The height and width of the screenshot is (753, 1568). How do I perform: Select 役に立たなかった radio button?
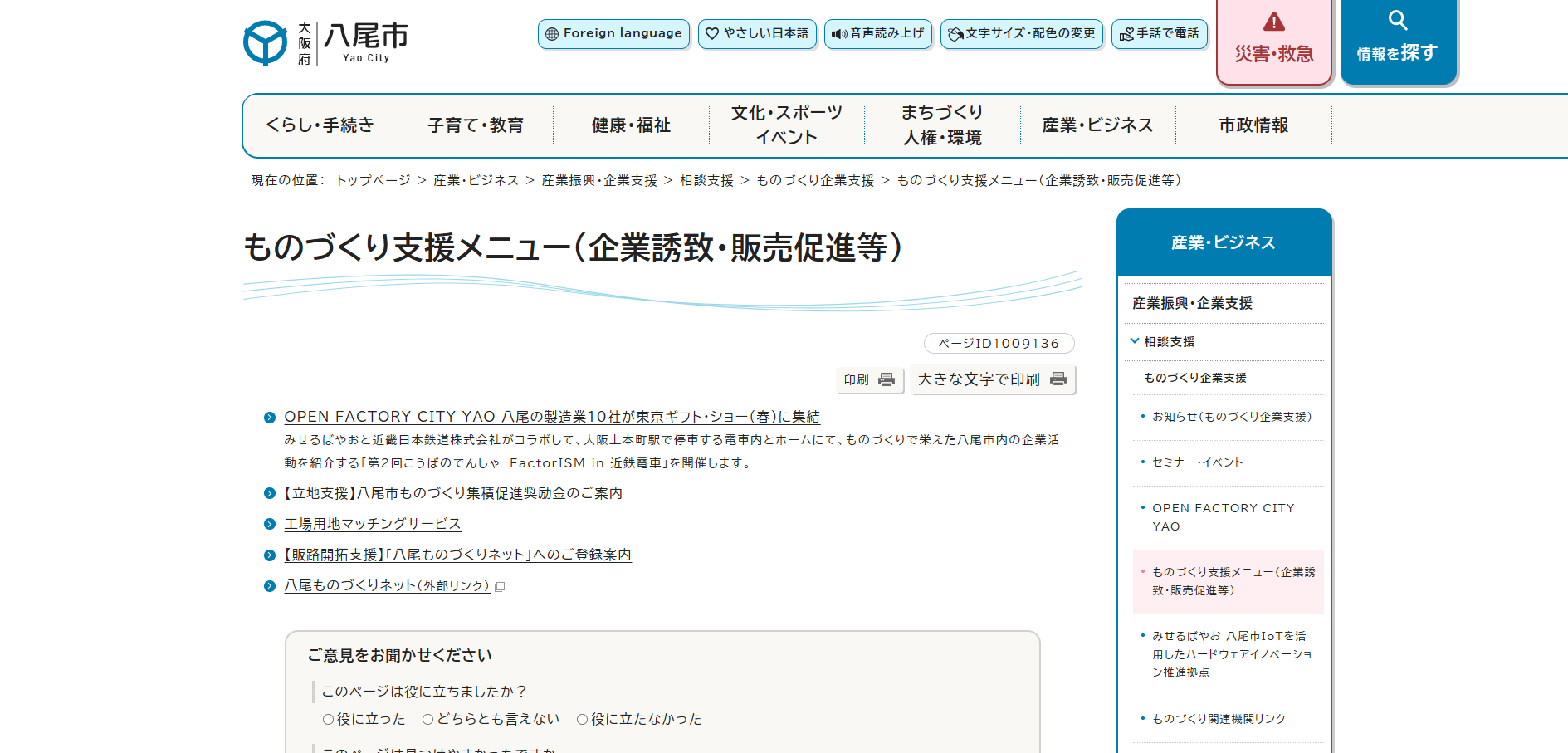tap(582, 720)
